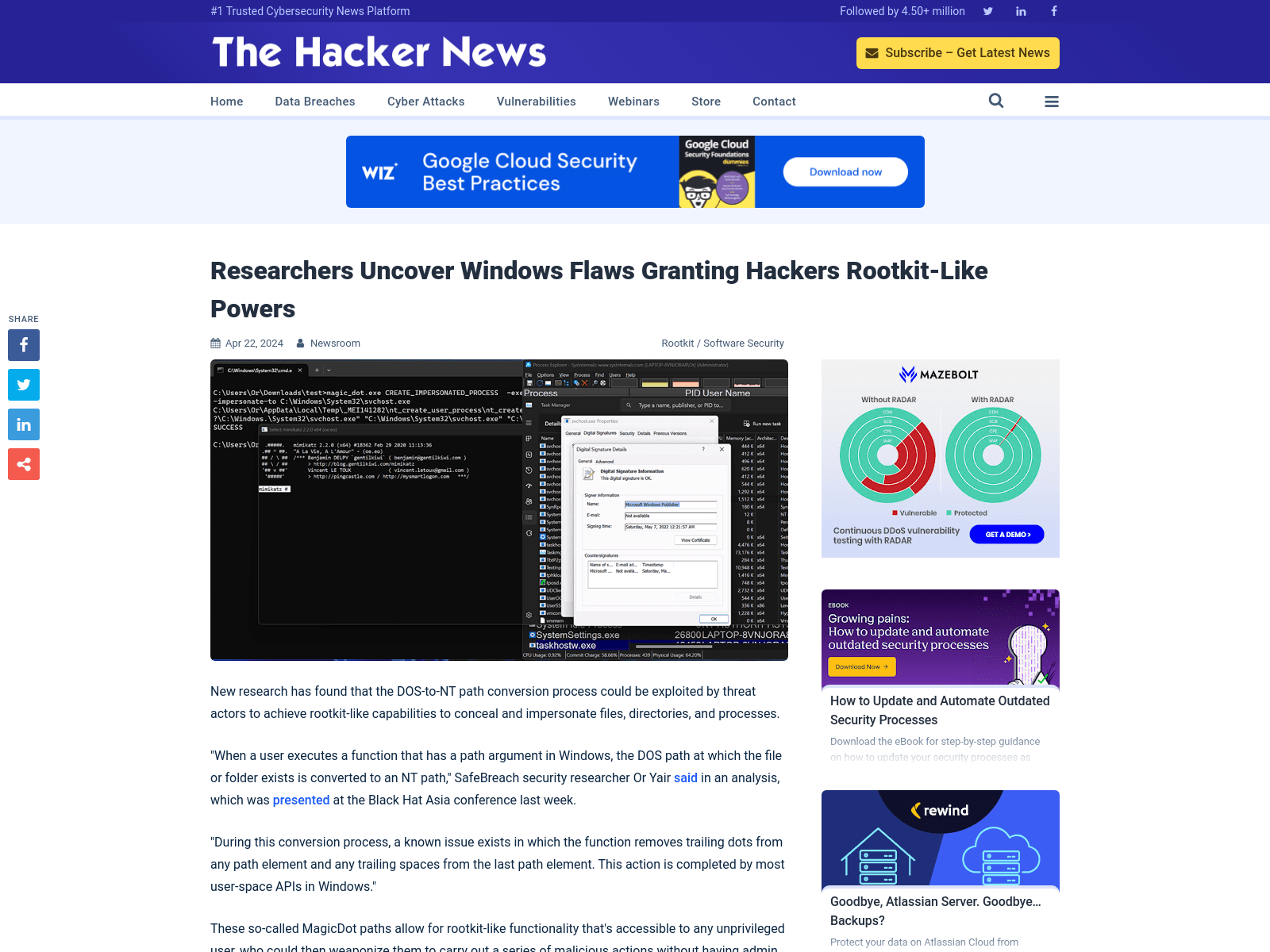
Task: Click the rewind logo in the sidebar ad
Action: click(x=940, y=810)
